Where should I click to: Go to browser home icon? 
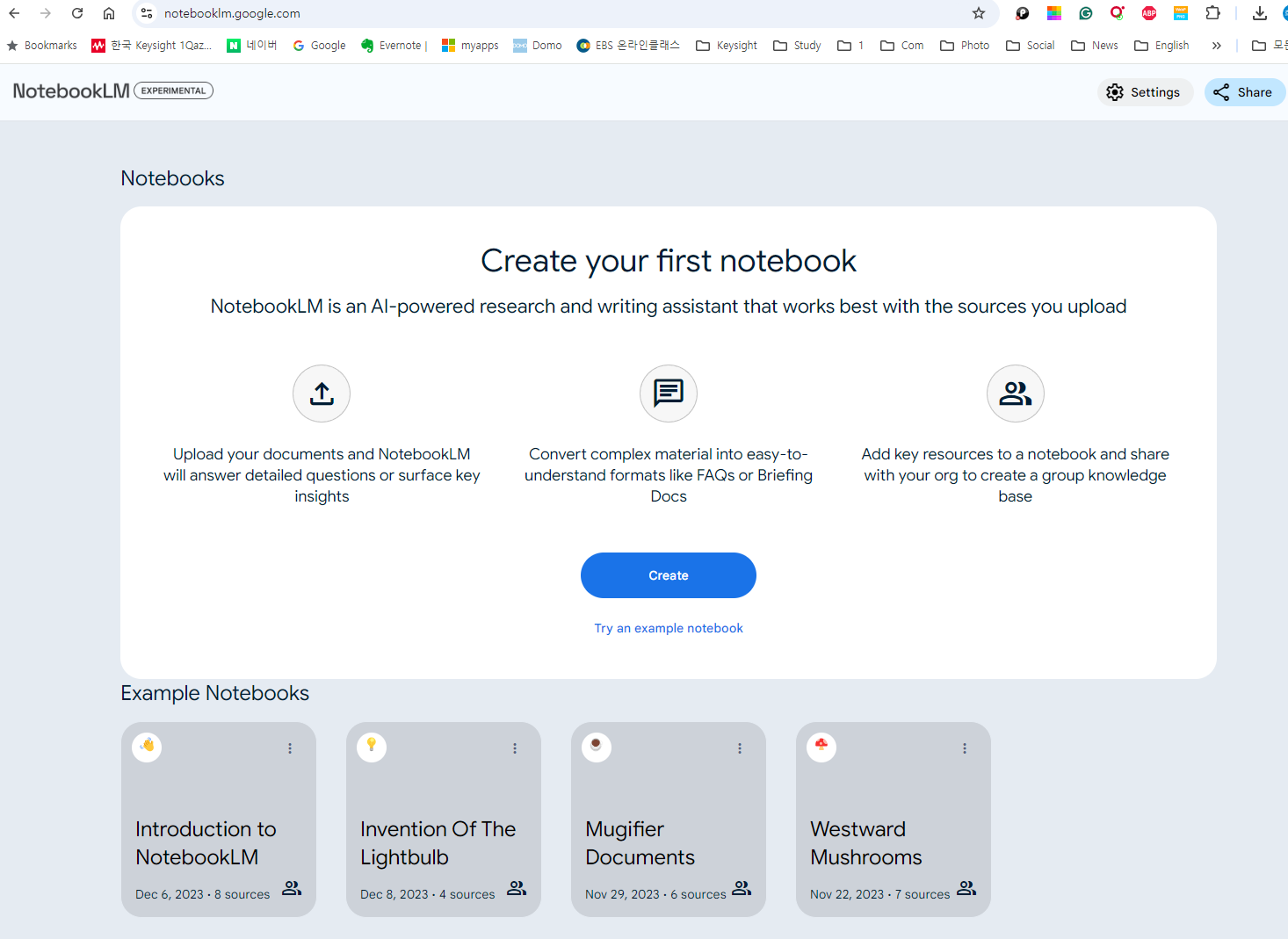click(109, 13)
